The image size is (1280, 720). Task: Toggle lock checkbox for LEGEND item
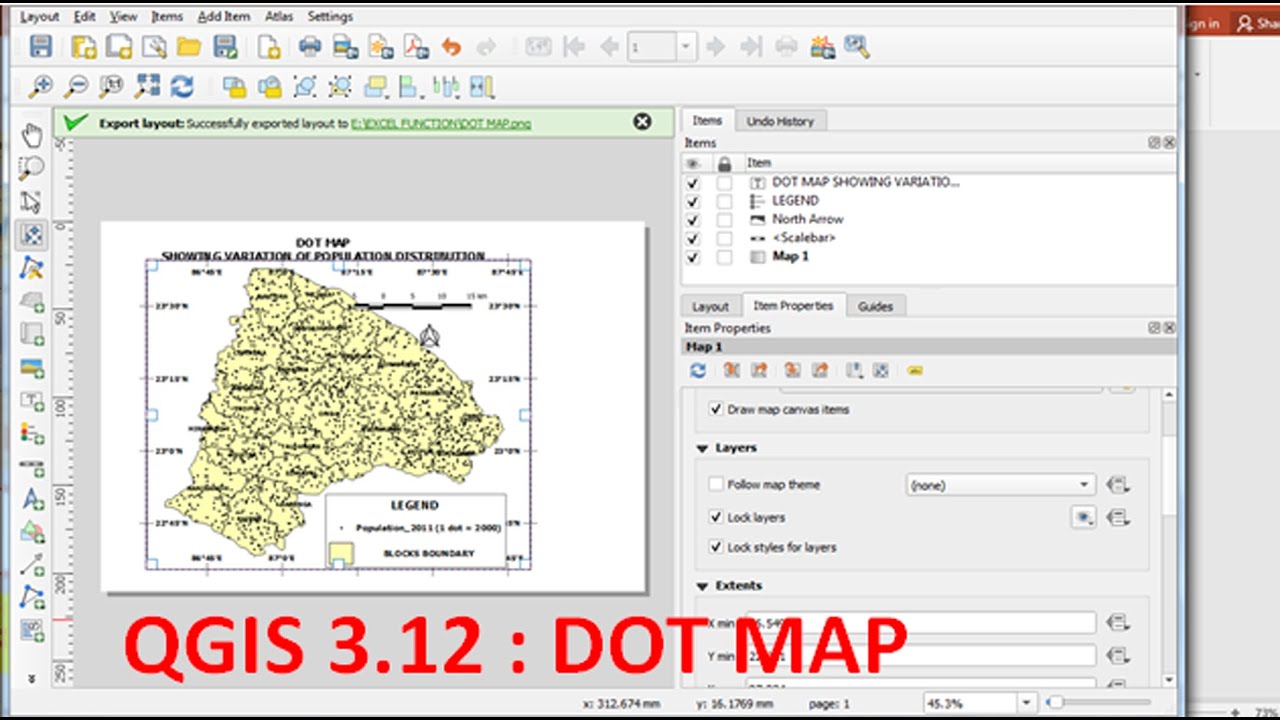coord(724,201)
